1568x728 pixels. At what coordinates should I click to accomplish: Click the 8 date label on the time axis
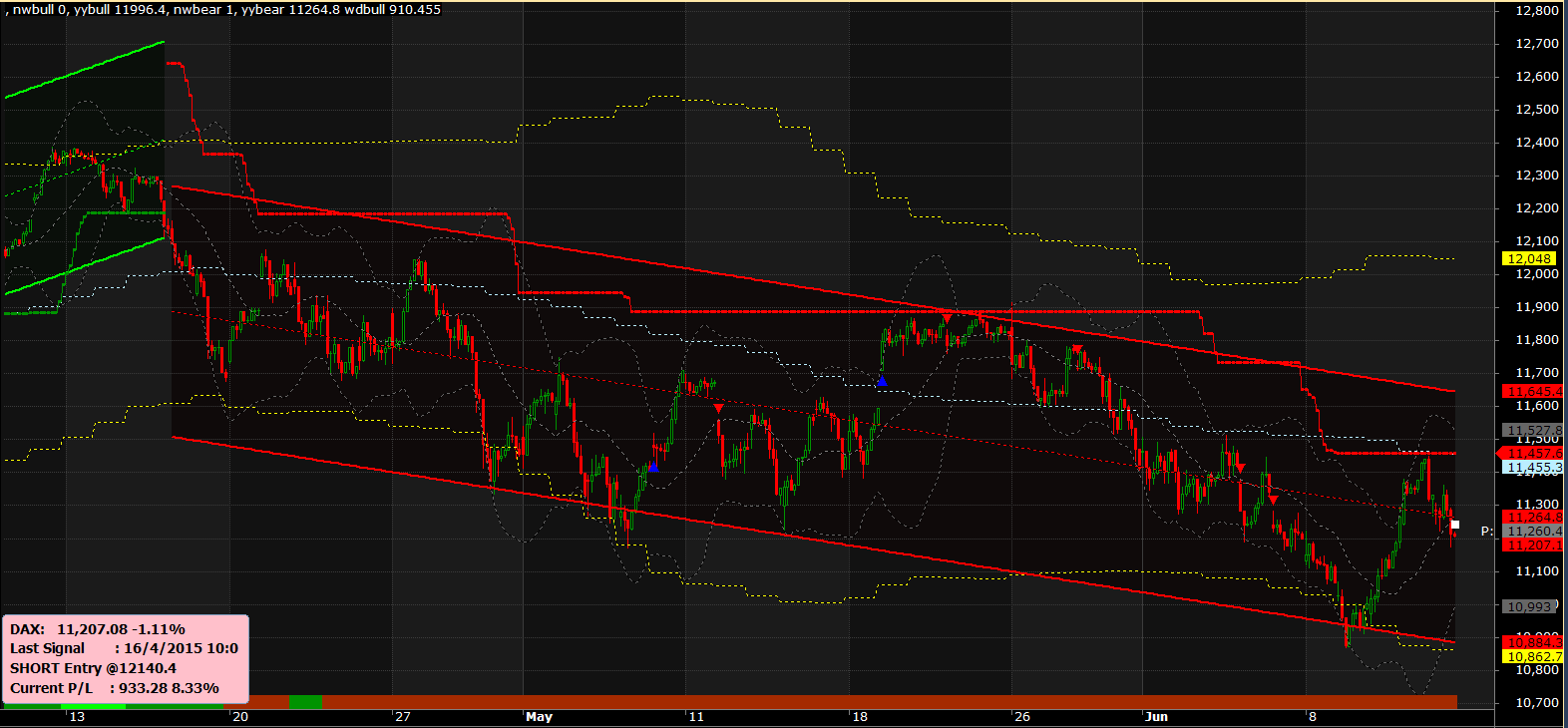[1314, 717]
